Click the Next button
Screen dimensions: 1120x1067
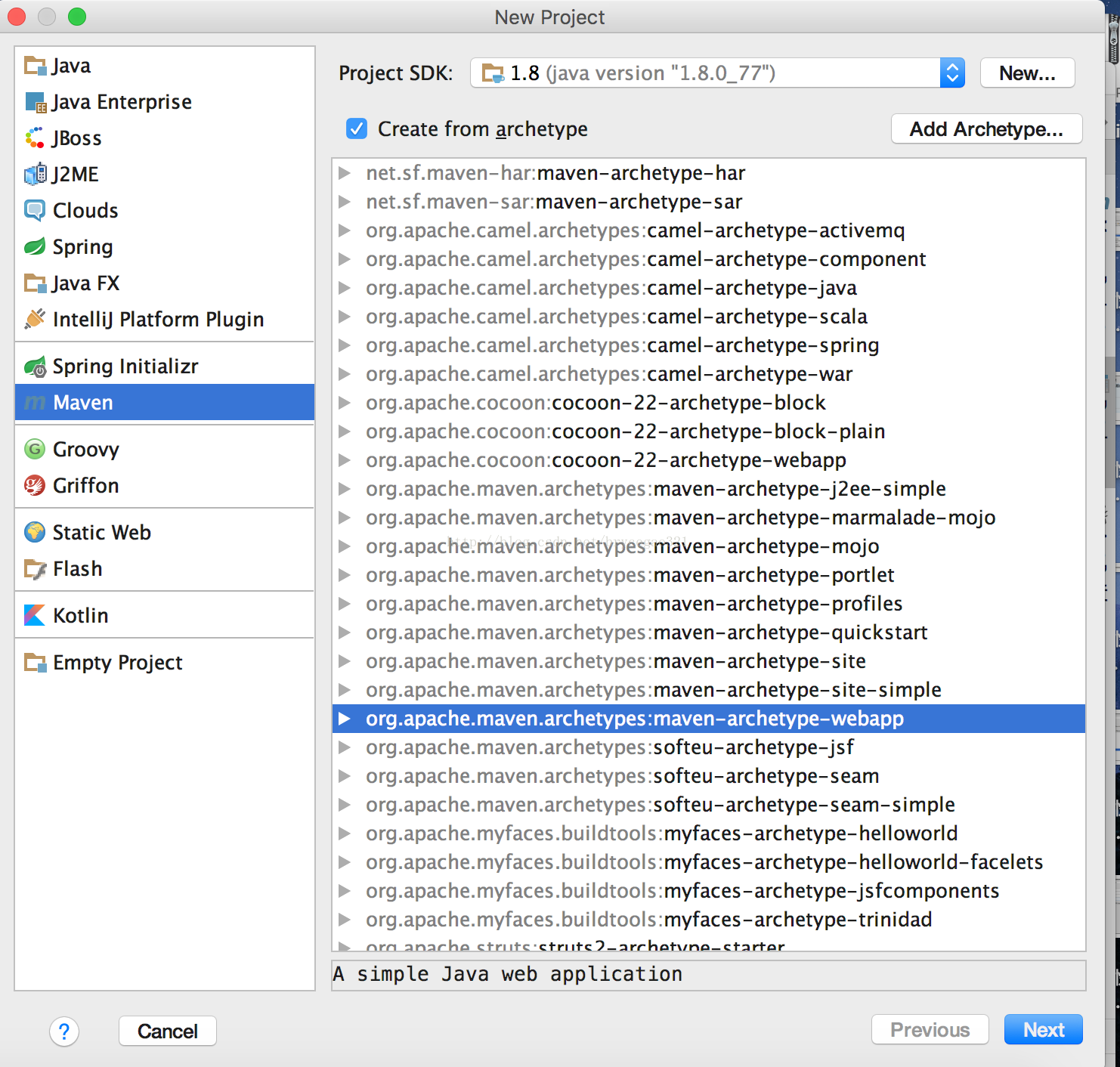tap(1044, 1030)
